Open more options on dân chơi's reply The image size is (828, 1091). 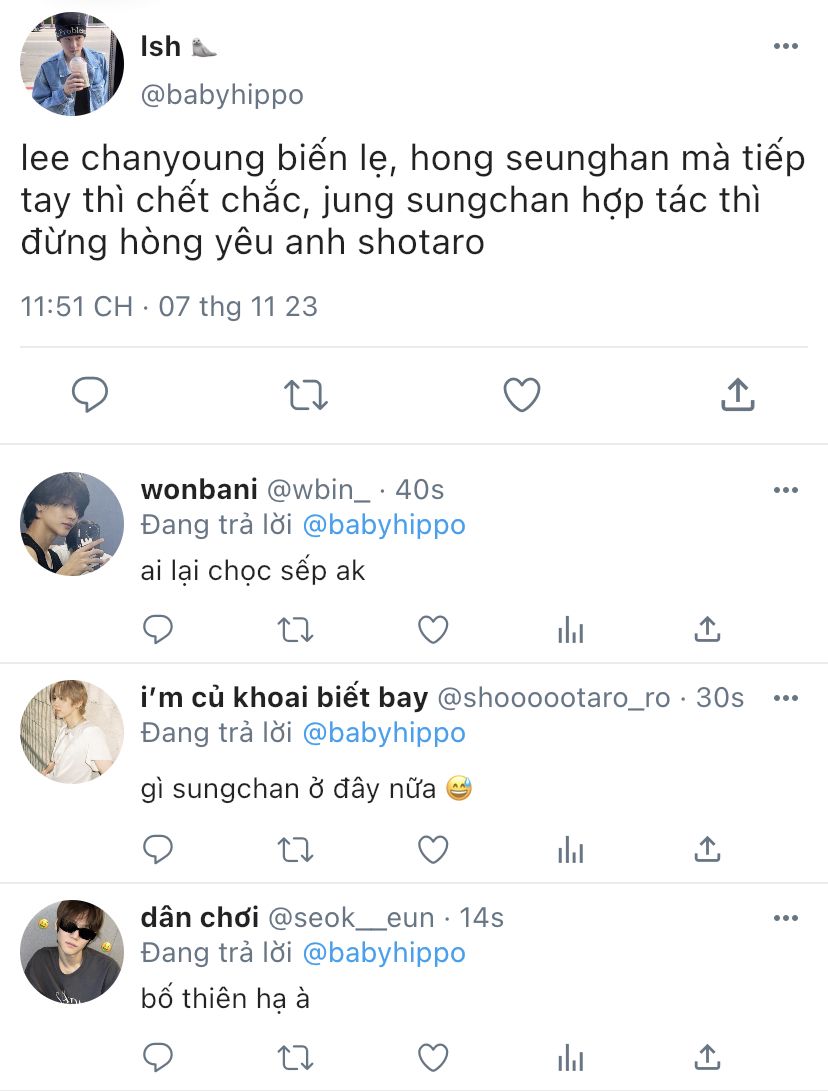click(x=786, y=918)
